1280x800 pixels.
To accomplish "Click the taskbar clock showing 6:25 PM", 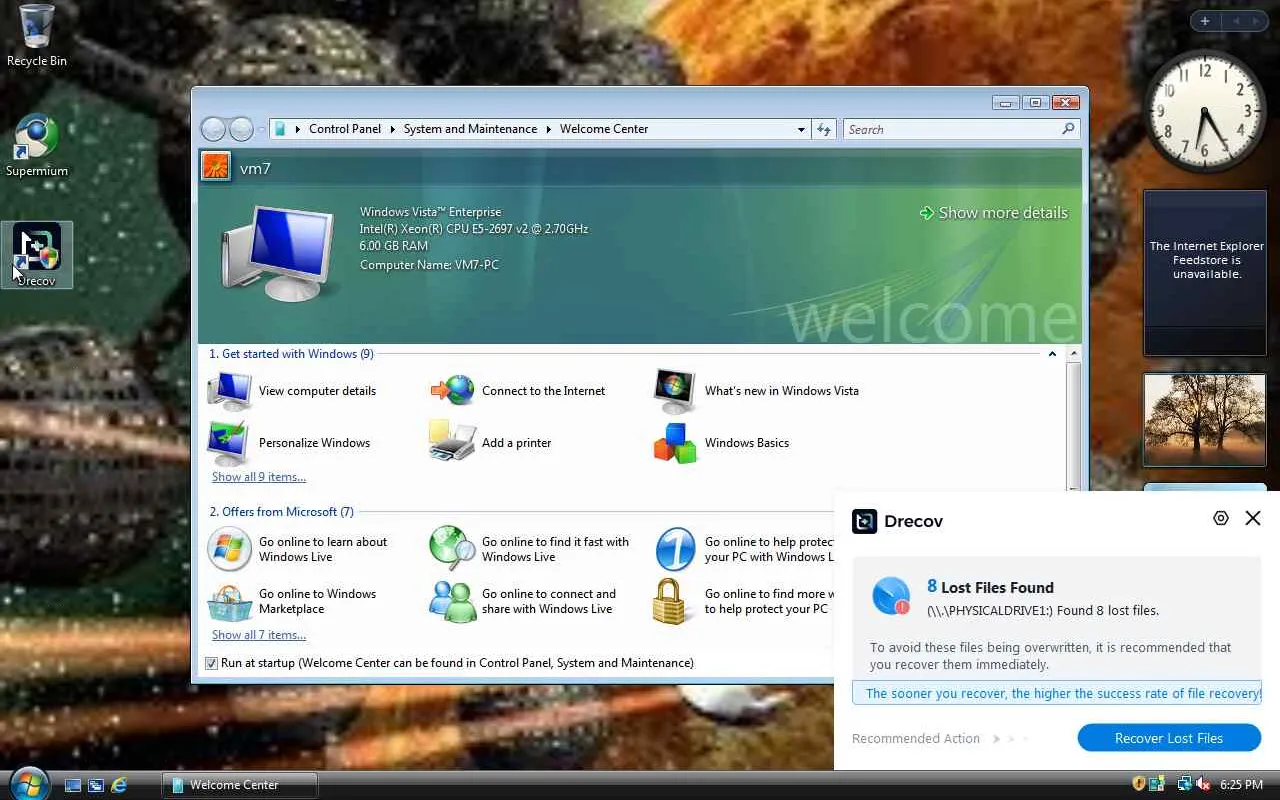I will pyautogui.click(x=1242, y=785).
